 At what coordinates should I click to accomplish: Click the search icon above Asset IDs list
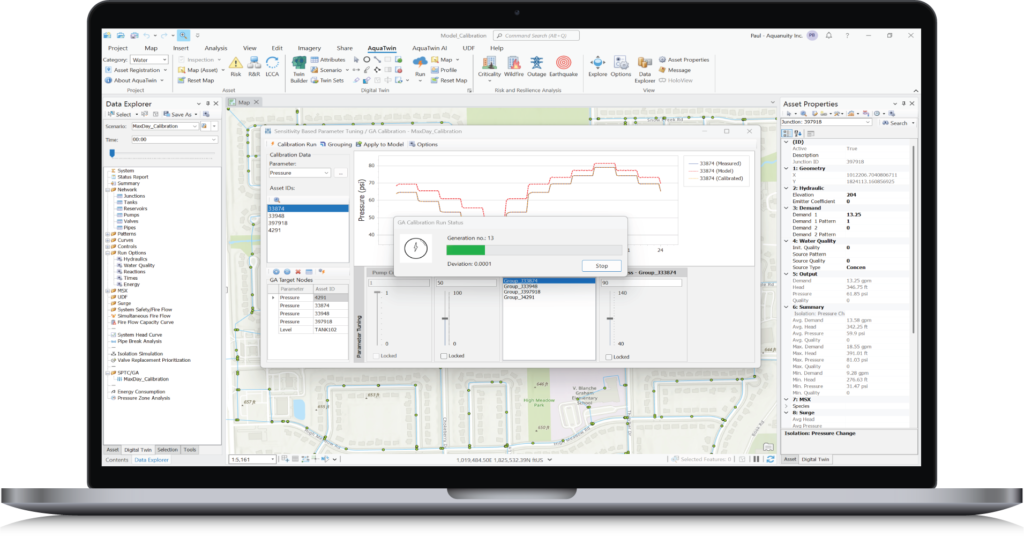(x=277, y=199)
